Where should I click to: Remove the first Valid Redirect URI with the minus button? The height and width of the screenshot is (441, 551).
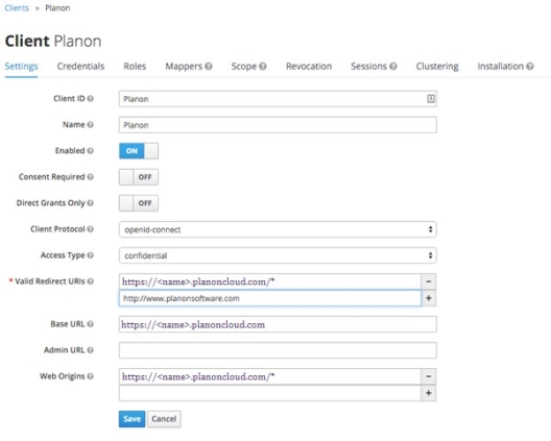(429, 281)
